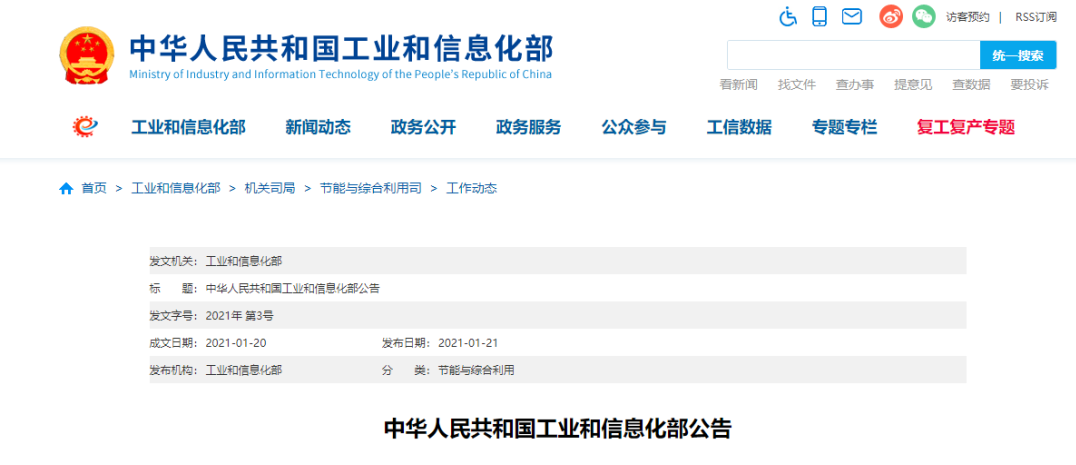Screen dimensions: 1076x465
Task: Click the English ministry name subtitle
Action: [340, 75]
